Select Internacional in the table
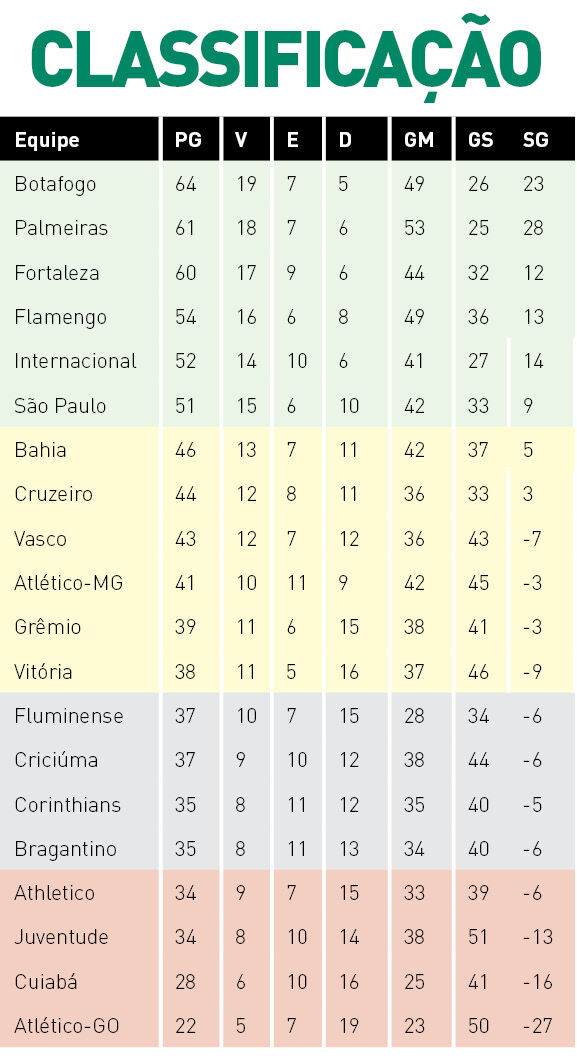 [75, 361]
